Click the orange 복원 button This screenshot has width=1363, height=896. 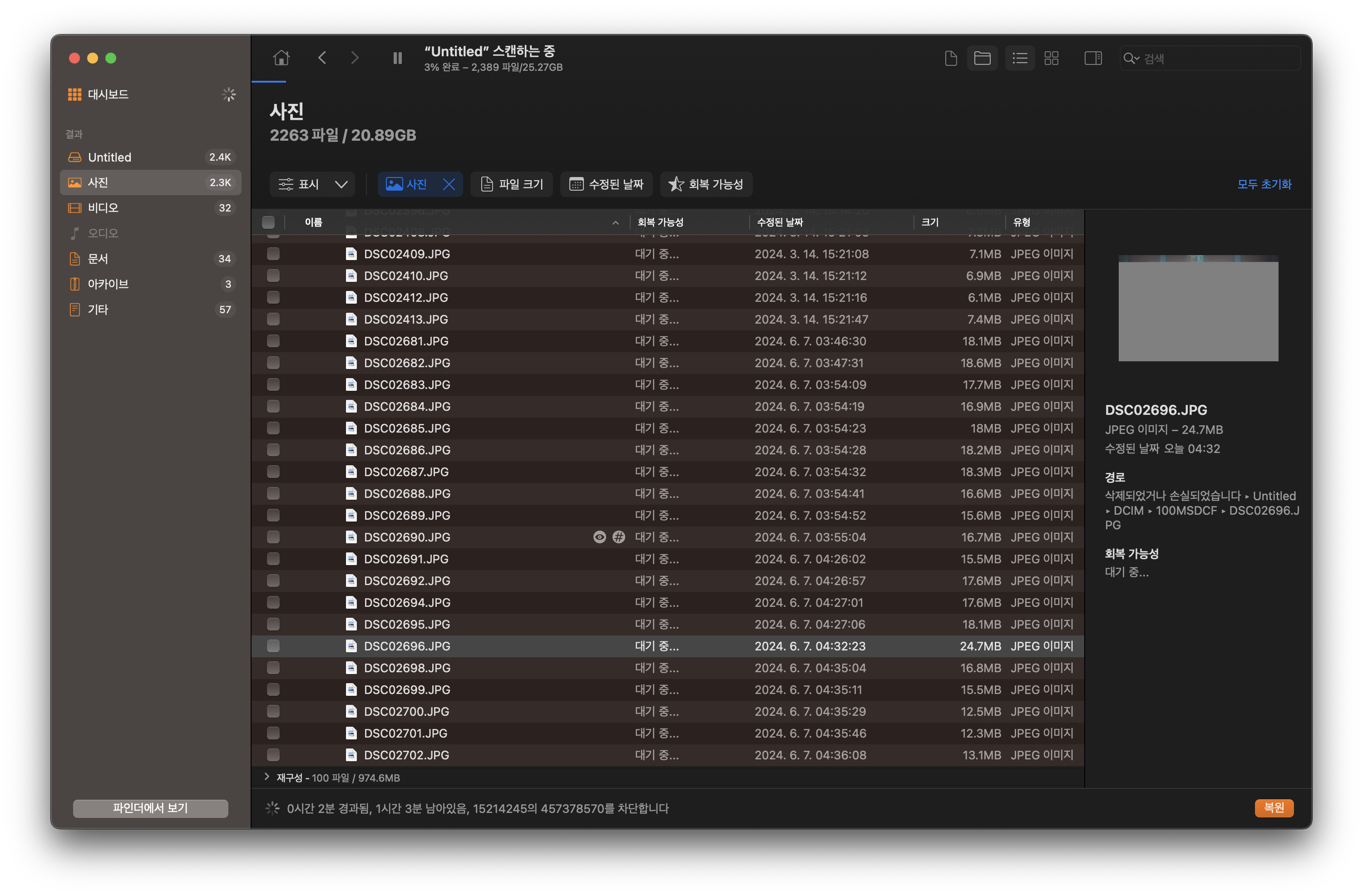tap(1274, 807)
